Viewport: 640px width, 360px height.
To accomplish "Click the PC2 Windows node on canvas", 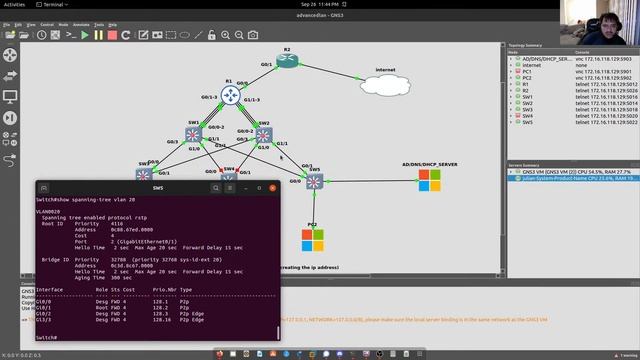I will pos(313,240).
